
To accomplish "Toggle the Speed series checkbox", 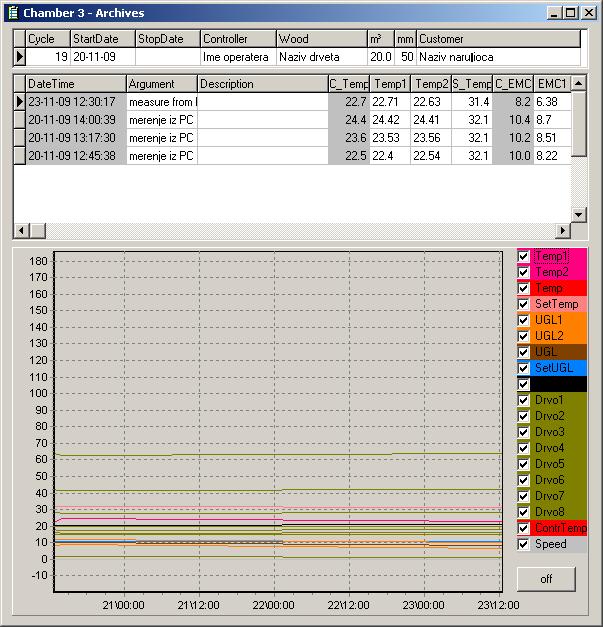I will (x=523, y=544).
